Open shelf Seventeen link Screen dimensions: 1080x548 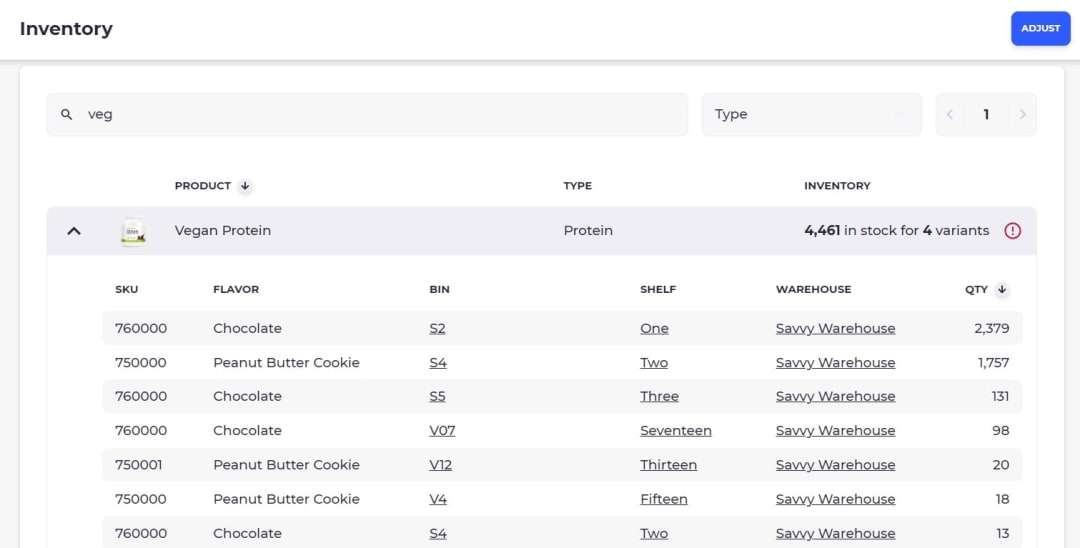[676, 431]
